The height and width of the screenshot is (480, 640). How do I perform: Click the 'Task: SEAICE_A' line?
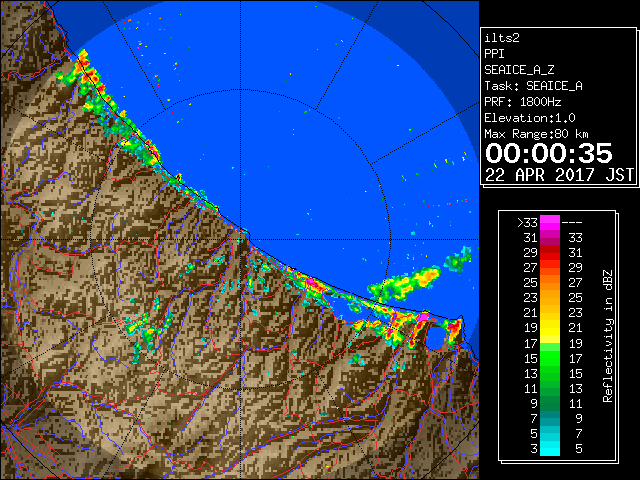click(x=533, y=86)
